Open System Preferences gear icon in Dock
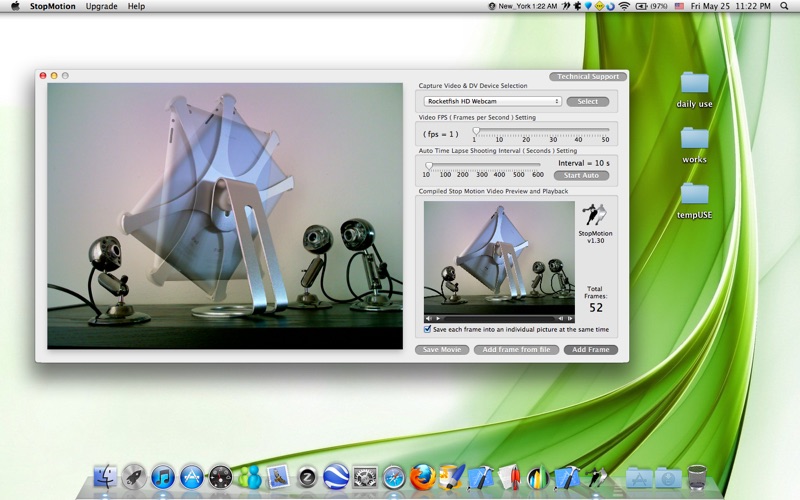 [x=365, y=478]
